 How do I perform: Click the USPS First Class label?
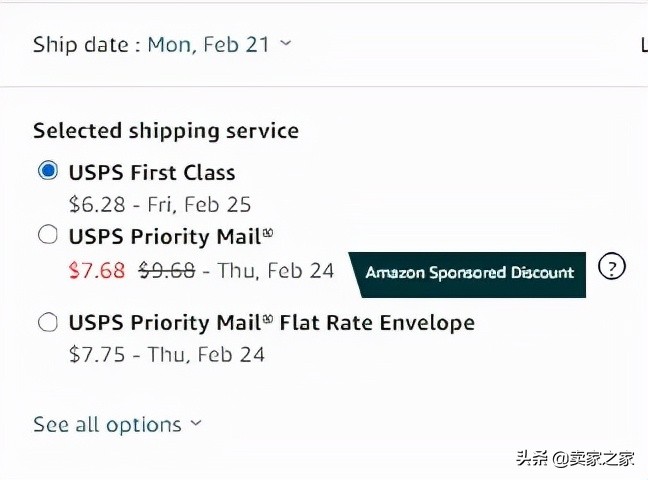(151, 172)
